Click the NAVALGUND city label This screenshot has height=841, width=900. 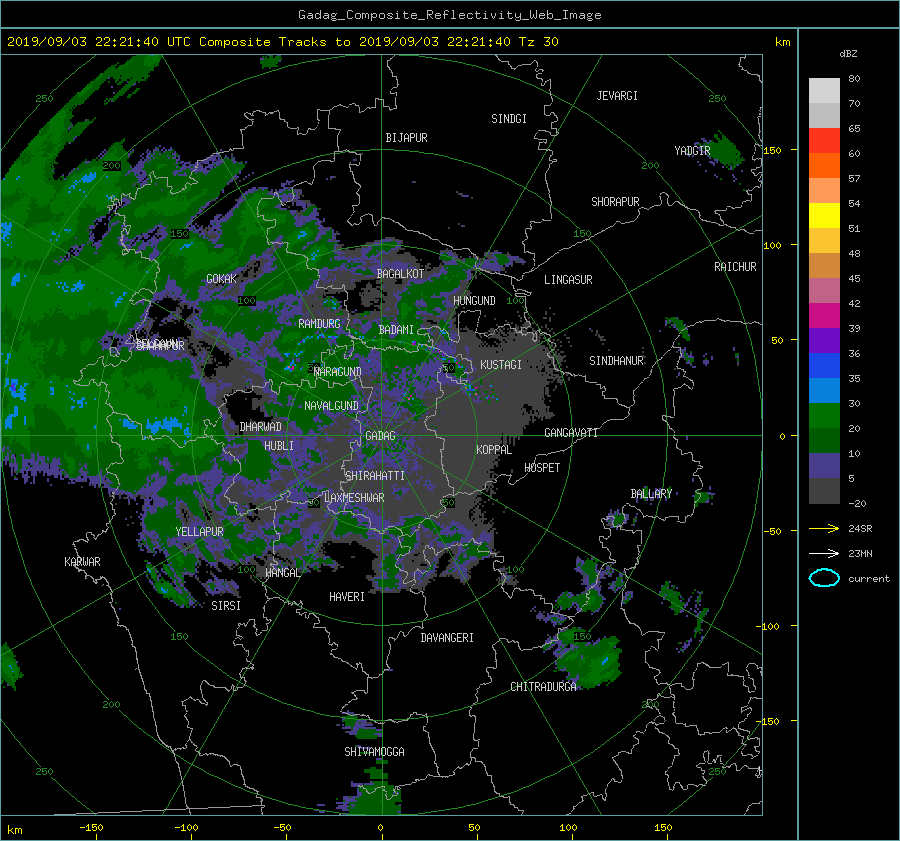click(x=331, y=406)
